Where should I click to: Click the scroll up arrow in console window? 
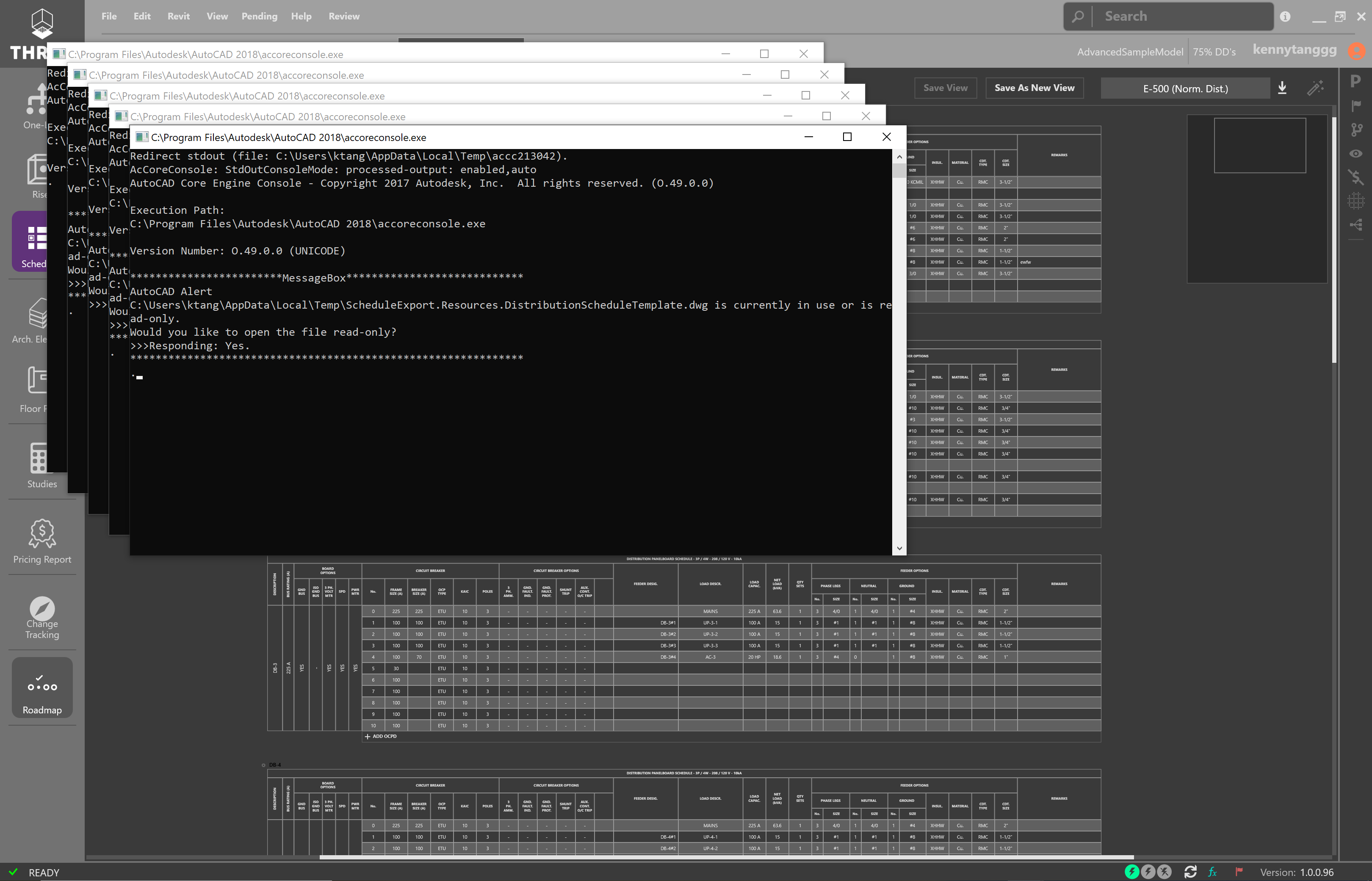coord(899,156)
